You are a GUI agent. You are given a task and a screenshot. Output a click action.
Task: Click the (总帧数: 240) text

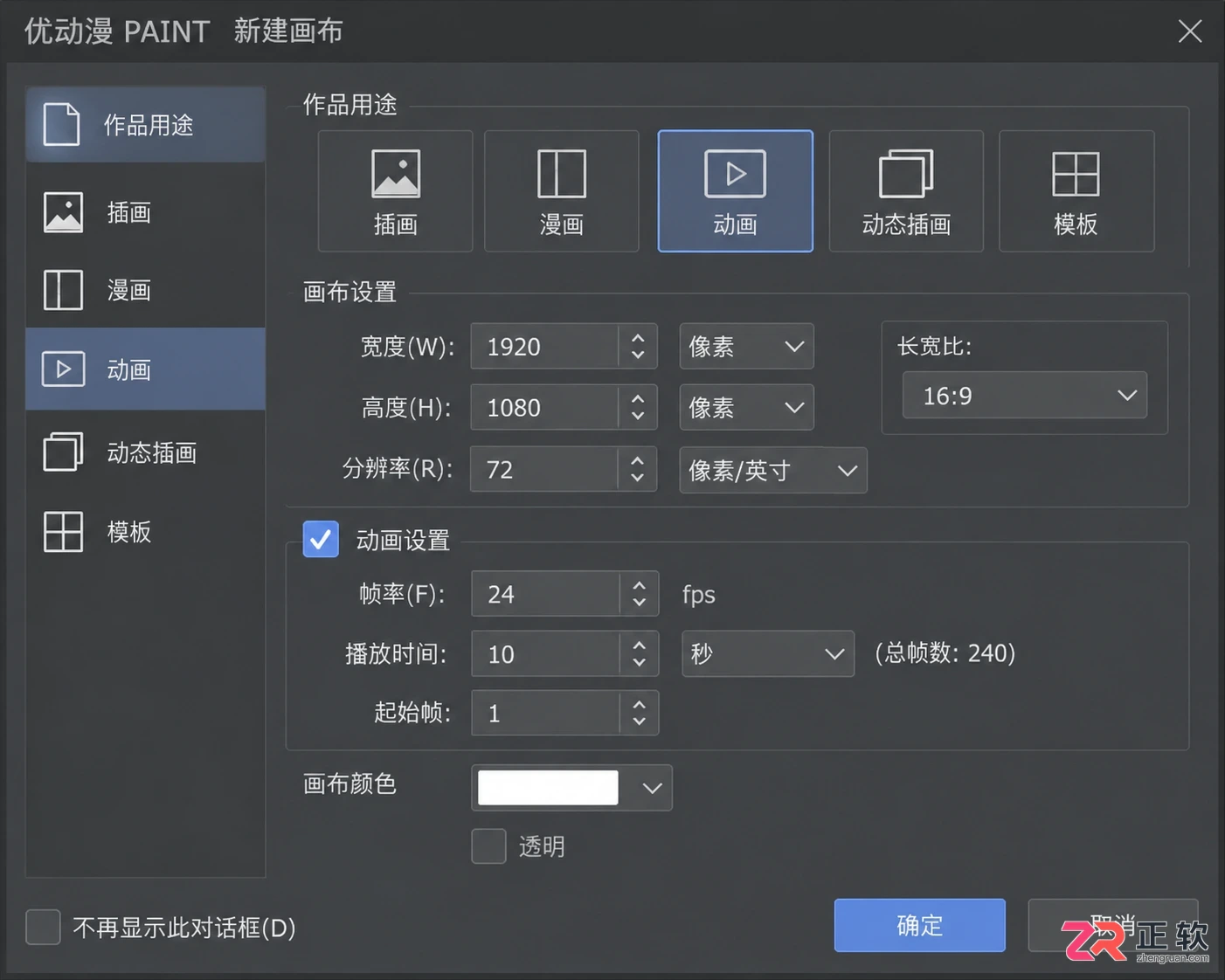945,653
